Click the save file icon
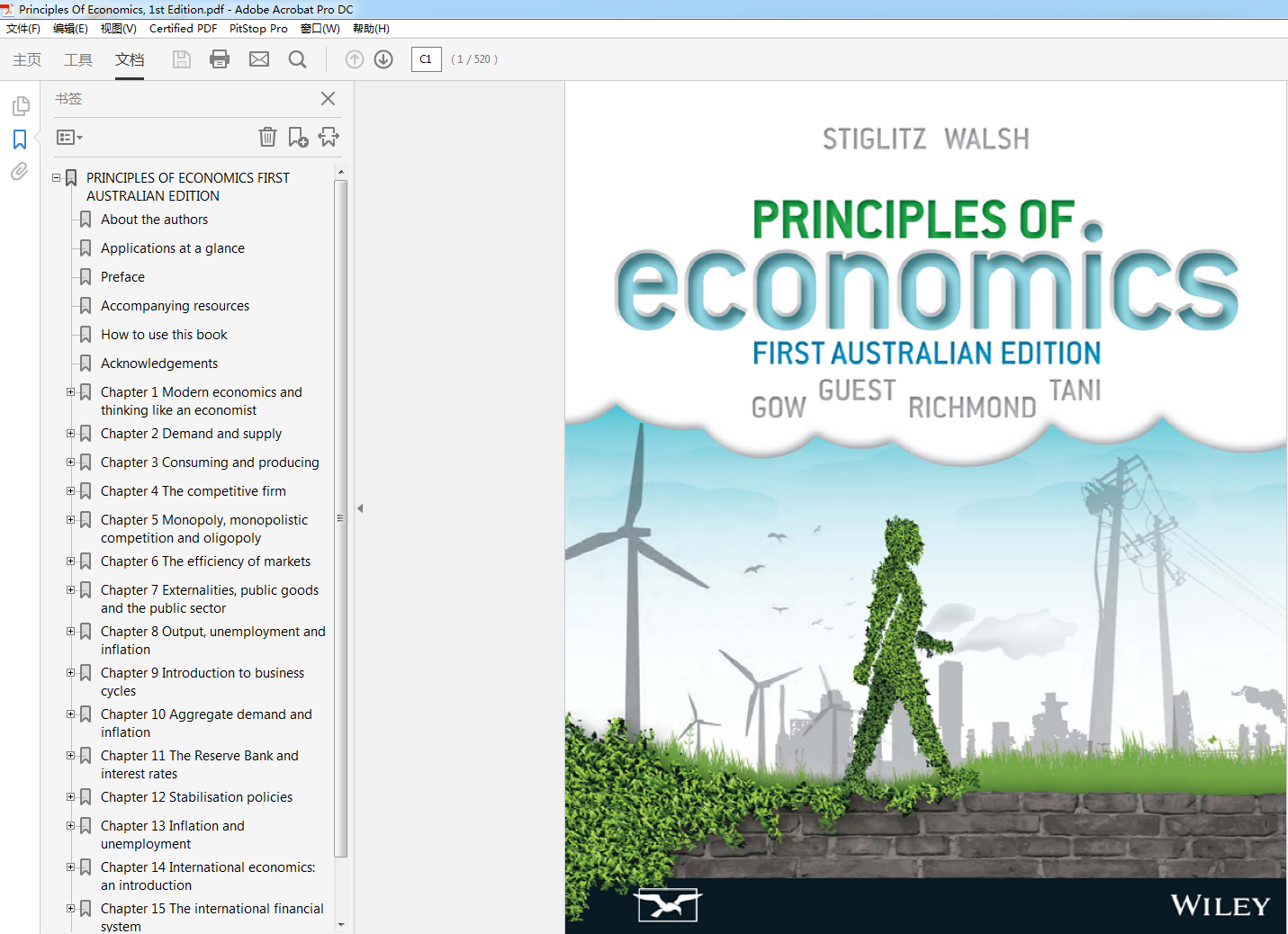The width and height of the screenshot is (1288, 934). point(182,59)
